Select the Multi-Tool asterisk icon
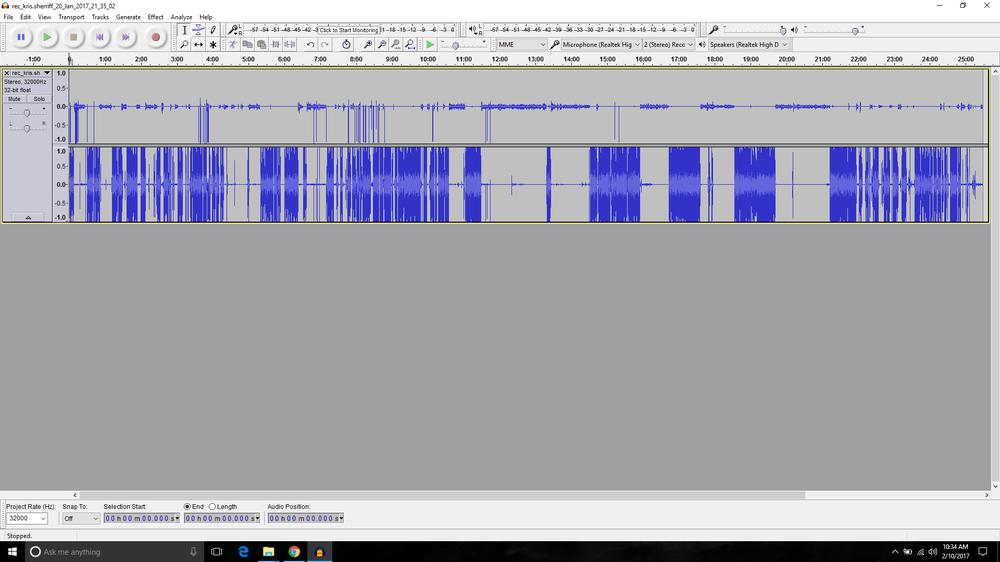 click(x=212, y=45)
